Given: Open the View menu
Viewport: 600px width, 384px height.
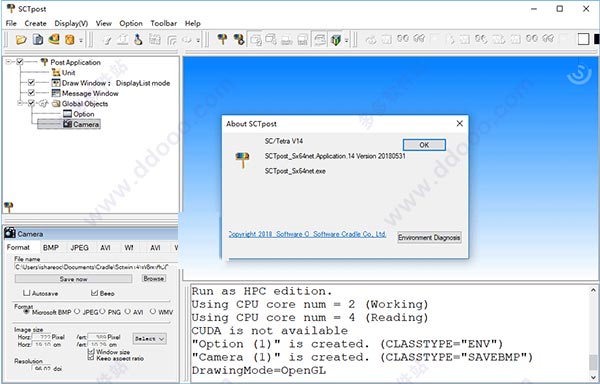Looking at the screenshot, I should click(103, 23).
